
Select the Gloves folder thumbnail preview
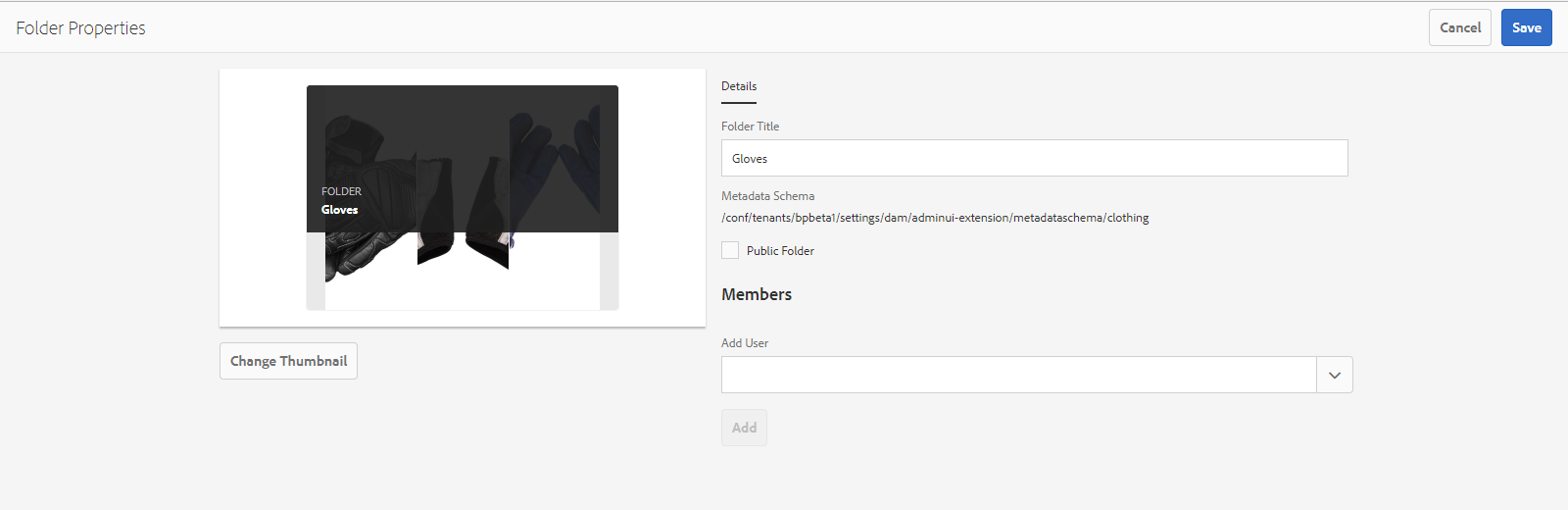tap(463, 197)
